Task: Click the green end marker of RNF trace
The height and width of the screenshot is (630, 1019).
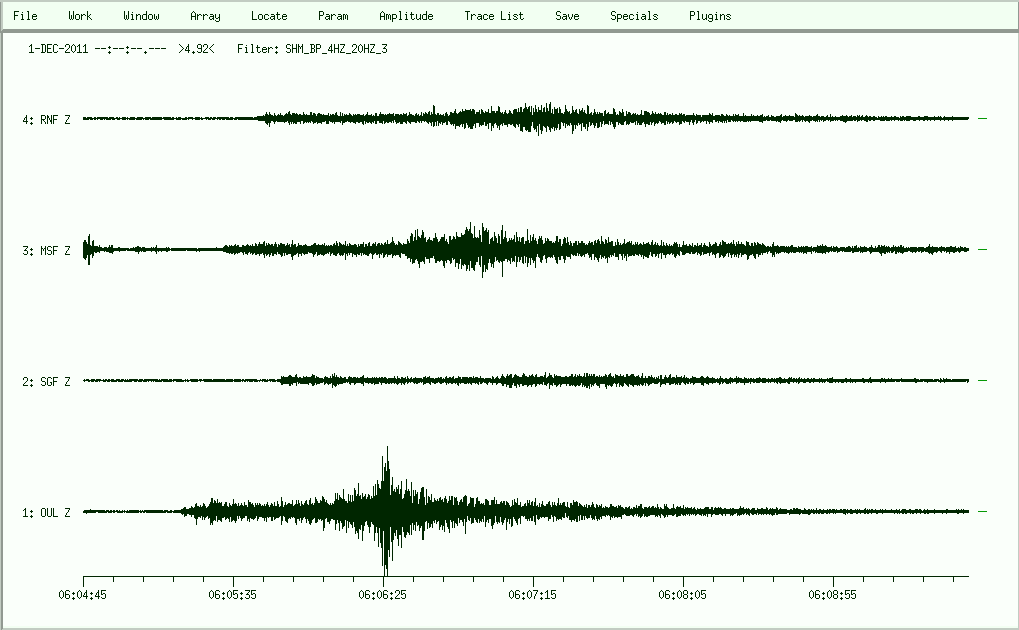Action: (x=982, y=118)
